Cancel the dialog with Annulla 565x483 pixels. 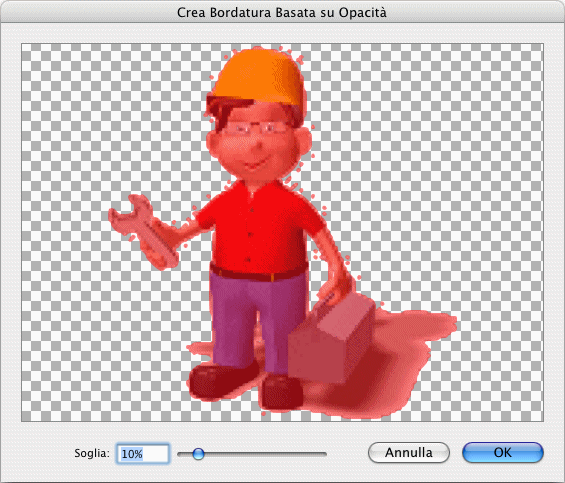(409, 452)
